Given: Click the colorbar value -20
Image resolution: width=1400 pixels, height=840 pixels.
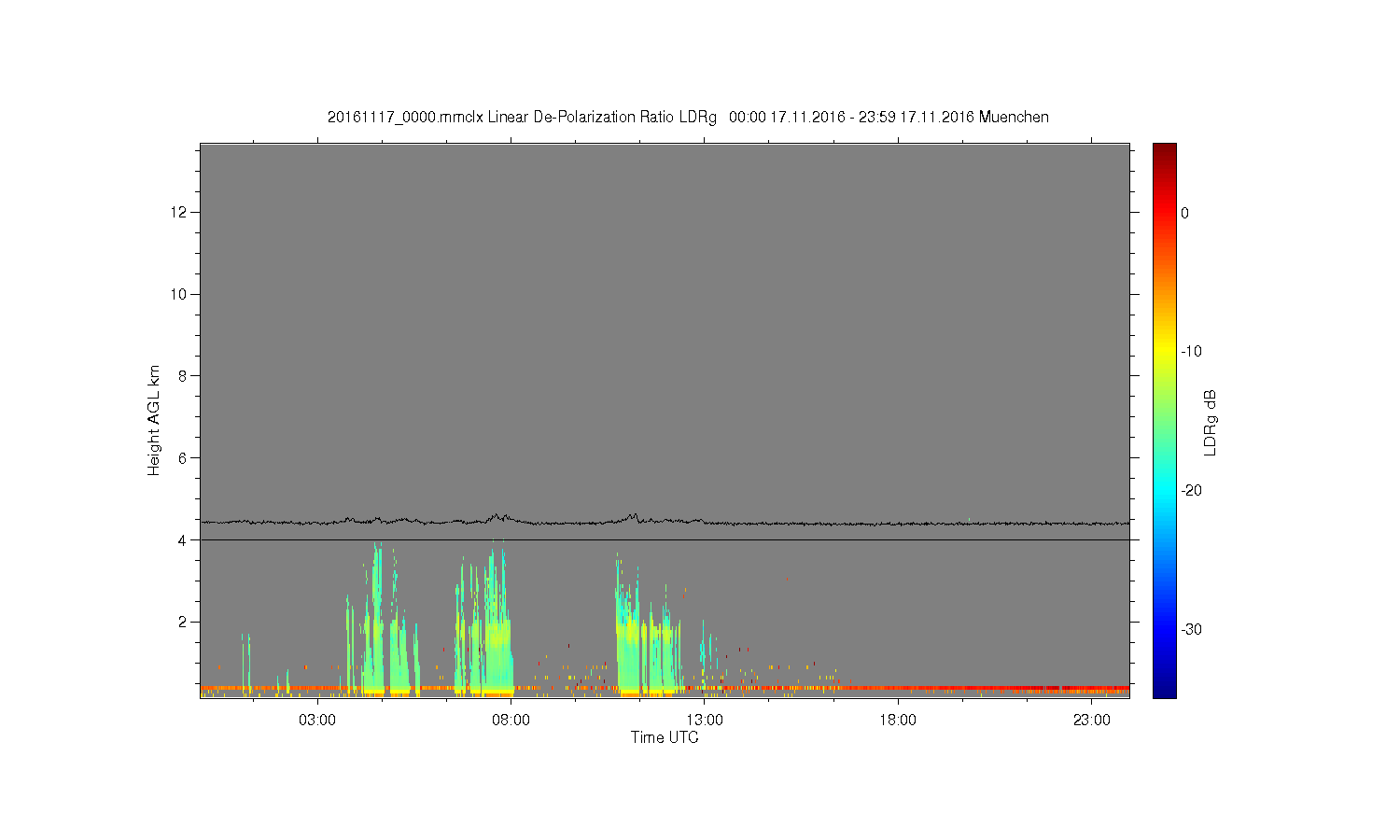Looking at the screenshot, I should (x=1191, y=491).
